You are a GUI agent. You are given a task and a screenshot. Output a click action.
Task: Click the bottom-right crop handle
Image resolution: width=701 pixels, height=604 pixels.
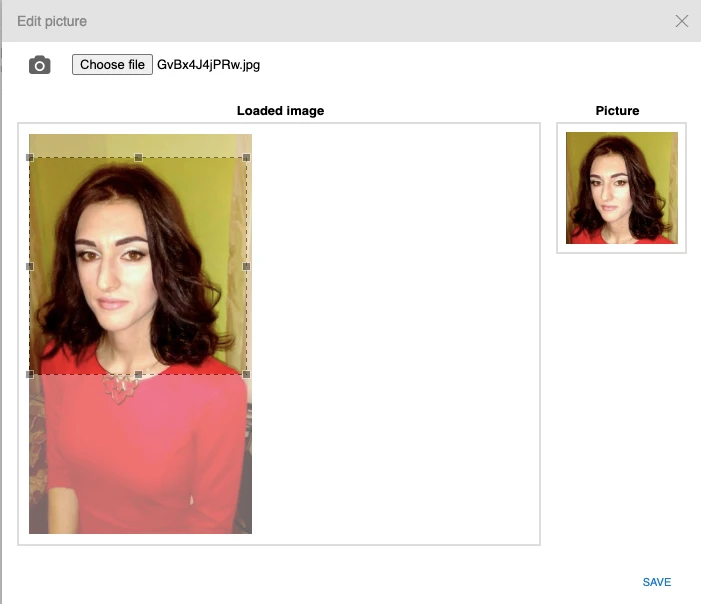tap(246, 374)
